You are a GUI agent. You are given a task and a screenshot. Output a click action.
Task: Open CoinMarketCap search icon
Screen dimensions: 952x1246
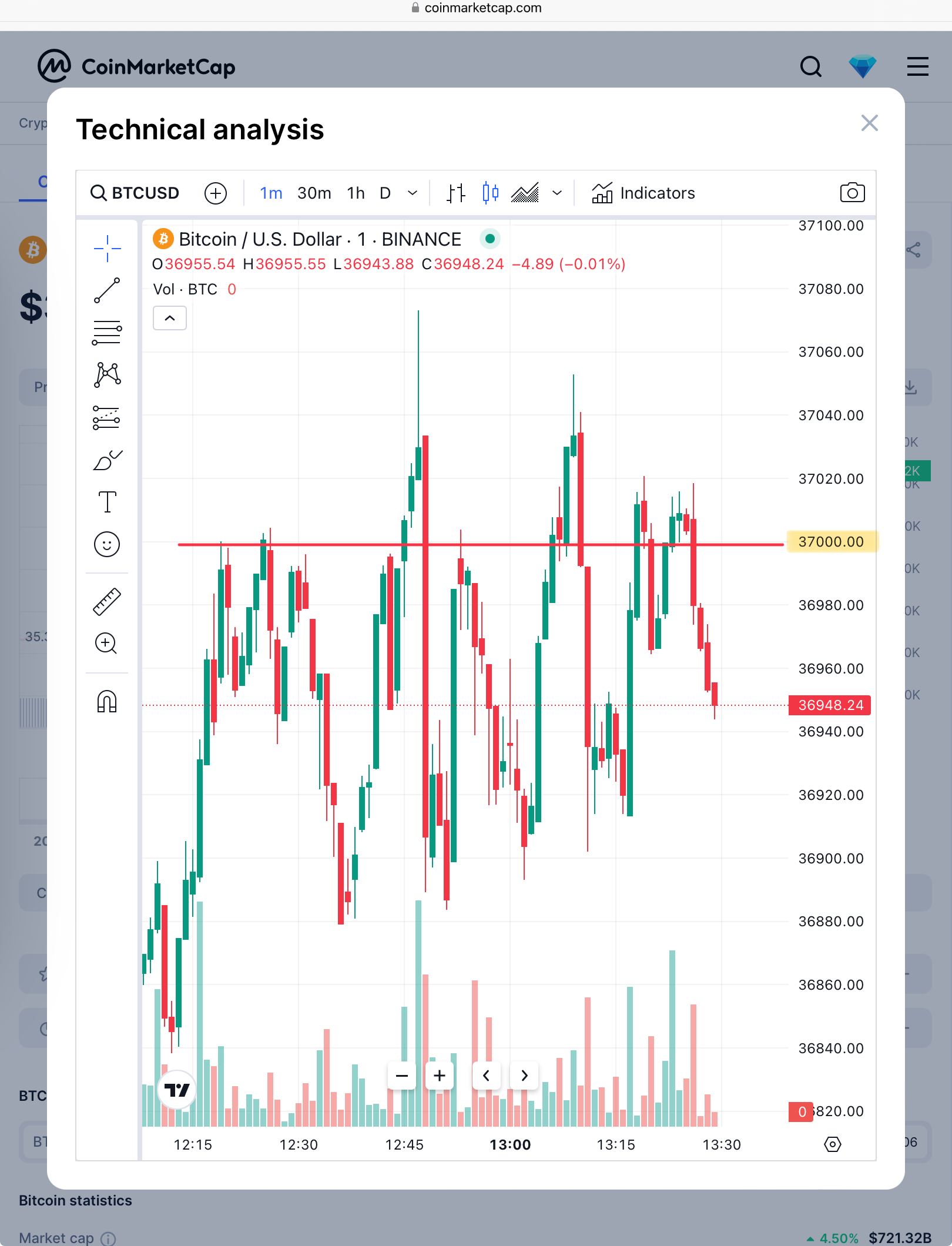[x=811, y=66]
